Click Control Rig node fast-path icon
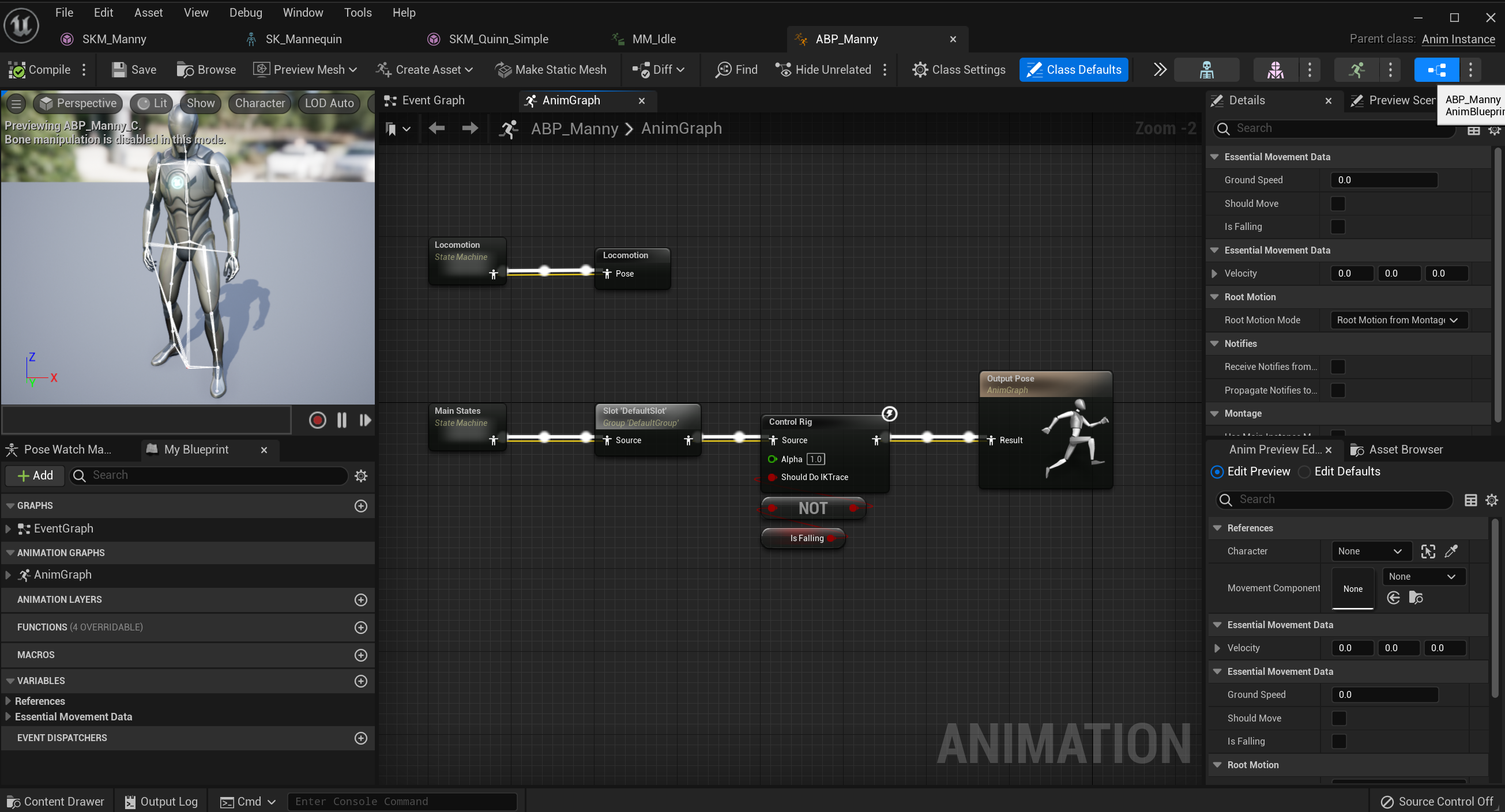Image resolution: width=1505 pixels, height=812 pixels. [x=889, y=413]
